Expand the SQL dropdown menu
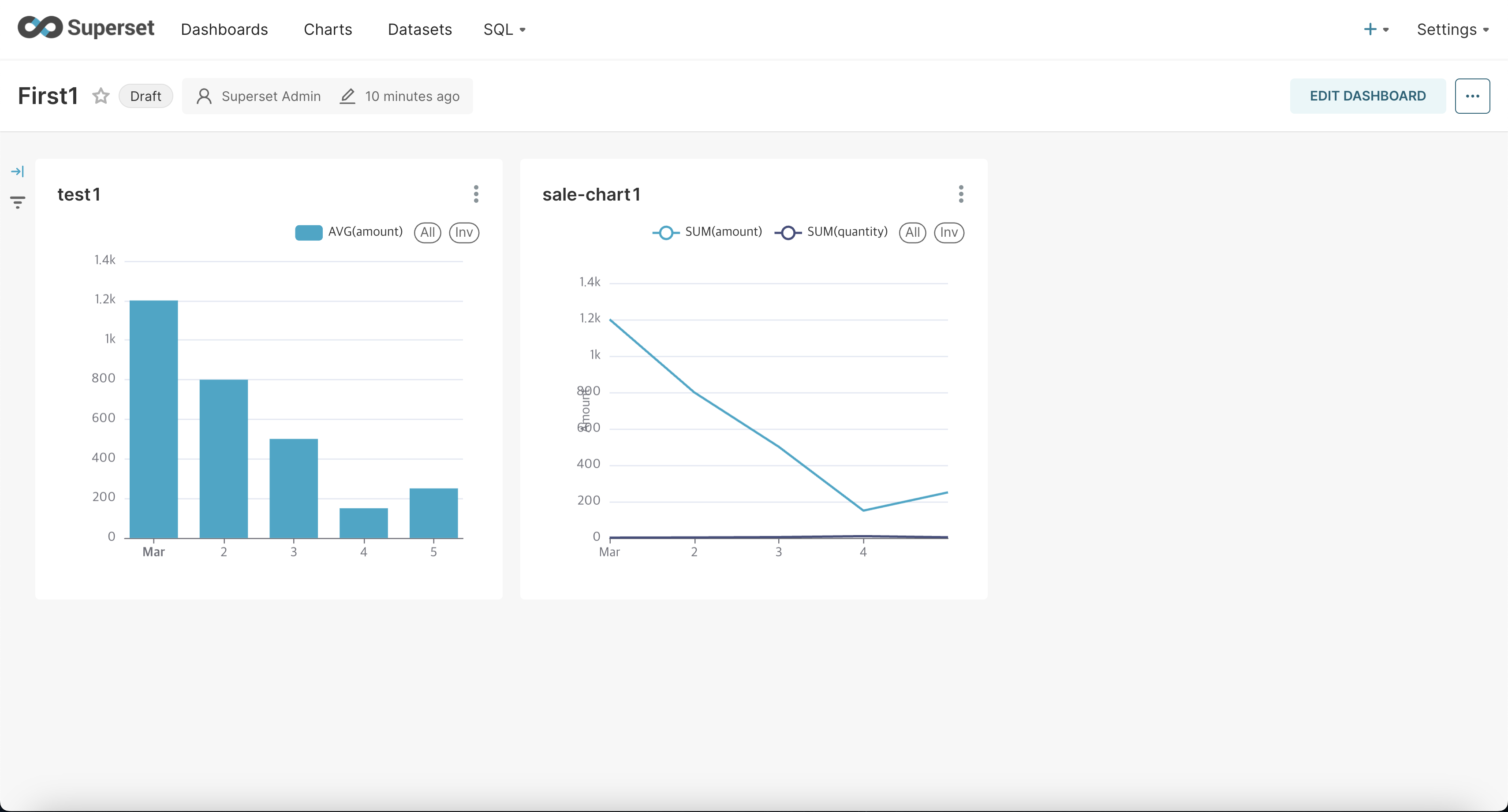The width and height of the screenshot is (1508, 812). point(504,29)
